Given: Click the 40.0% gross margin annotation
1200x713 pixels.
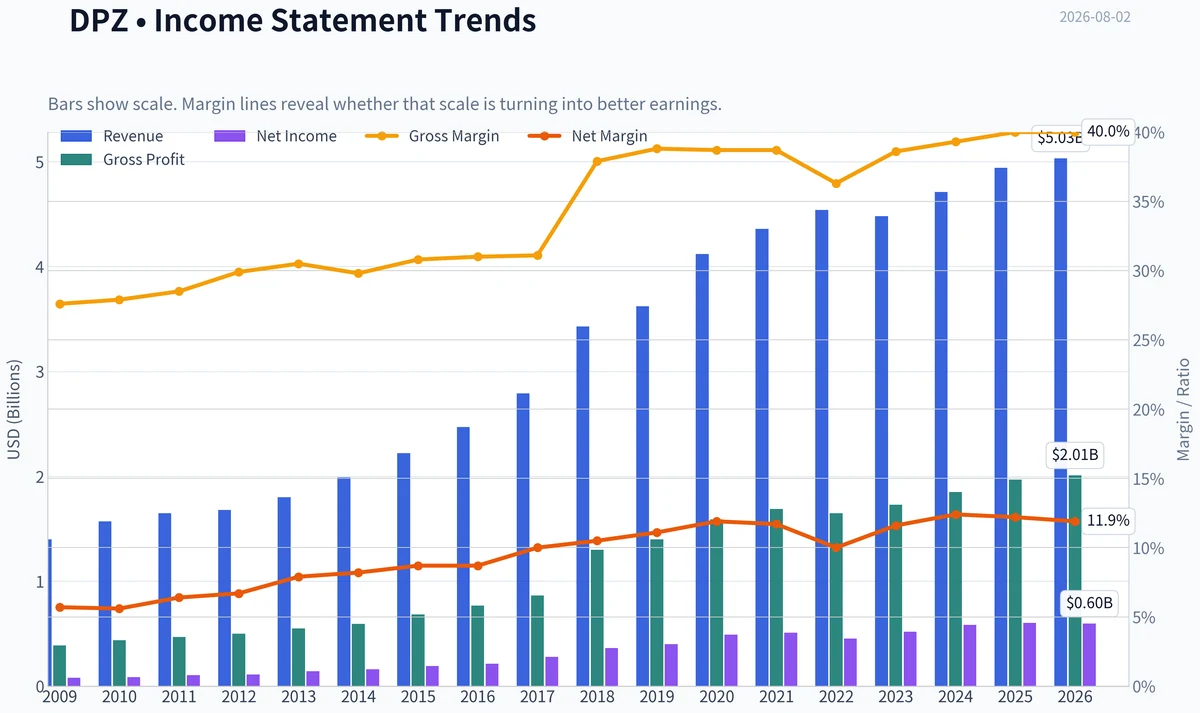Looking at the screenshot, I should [x=1108, y=131].
